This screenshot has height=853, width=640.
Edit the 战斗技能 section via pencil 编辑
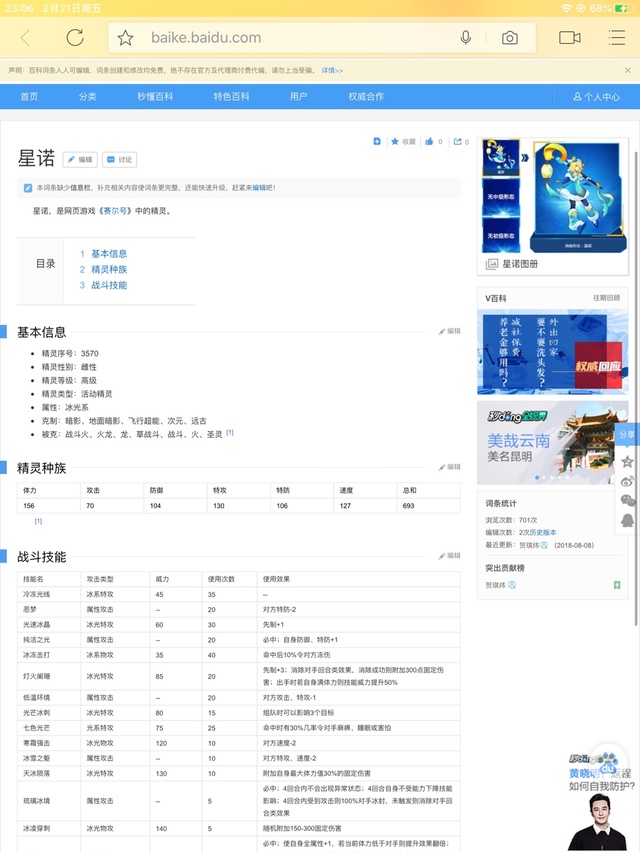pos(450,555)
